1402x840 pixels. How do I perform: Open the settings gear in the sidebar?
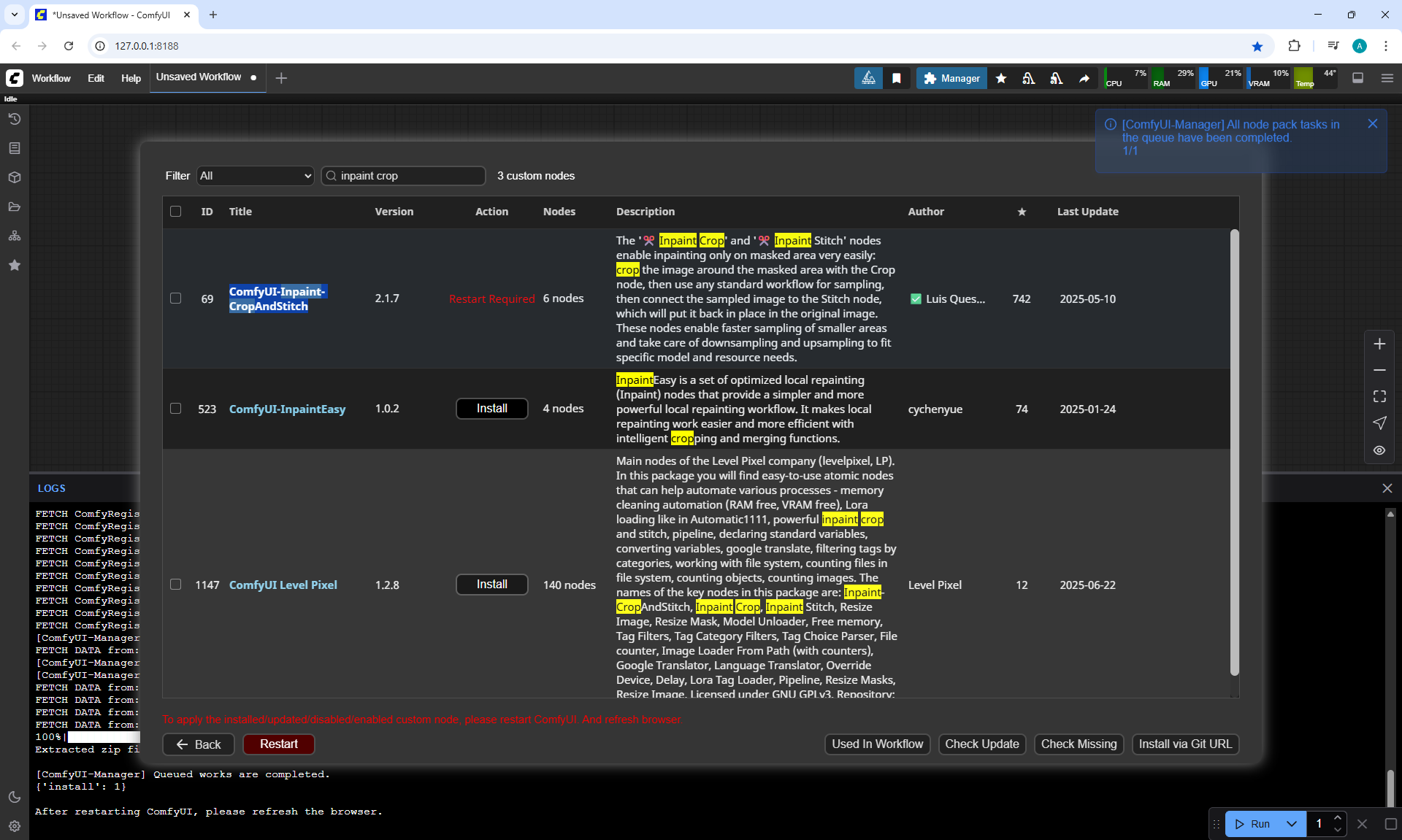(15, 826)
